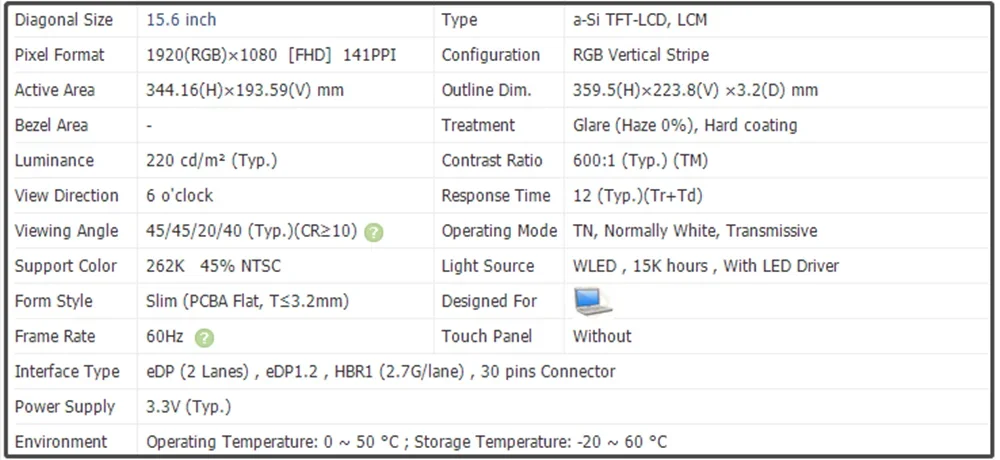This screenshot has width=1000, height=460.
Task: Click the laptop icon in Designed For row
Action: (x=592, y=300)
